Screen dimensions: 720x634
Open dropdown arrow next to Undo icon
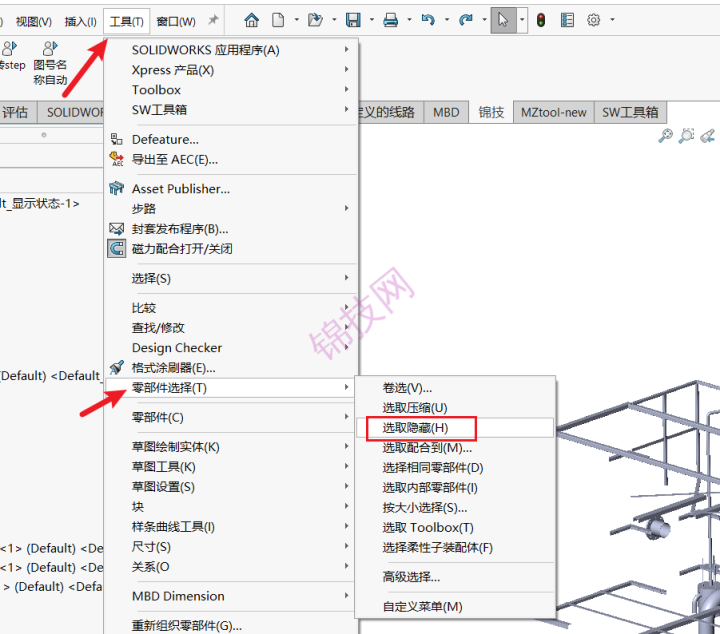tap(446, 20)
